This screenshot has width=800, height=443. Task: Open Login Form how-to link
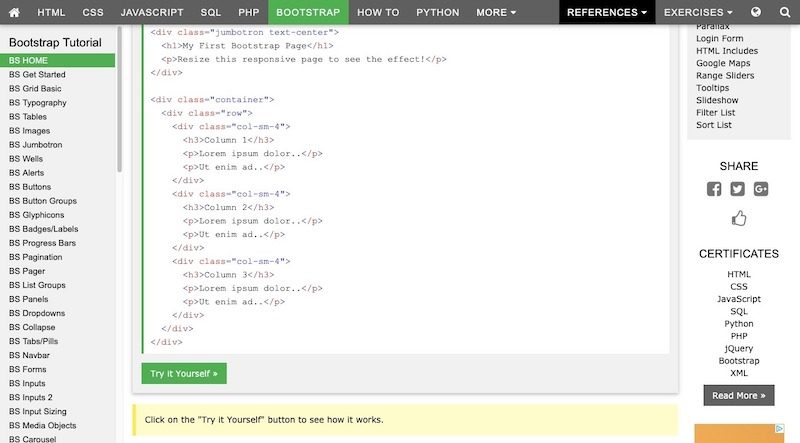(719, 38)
